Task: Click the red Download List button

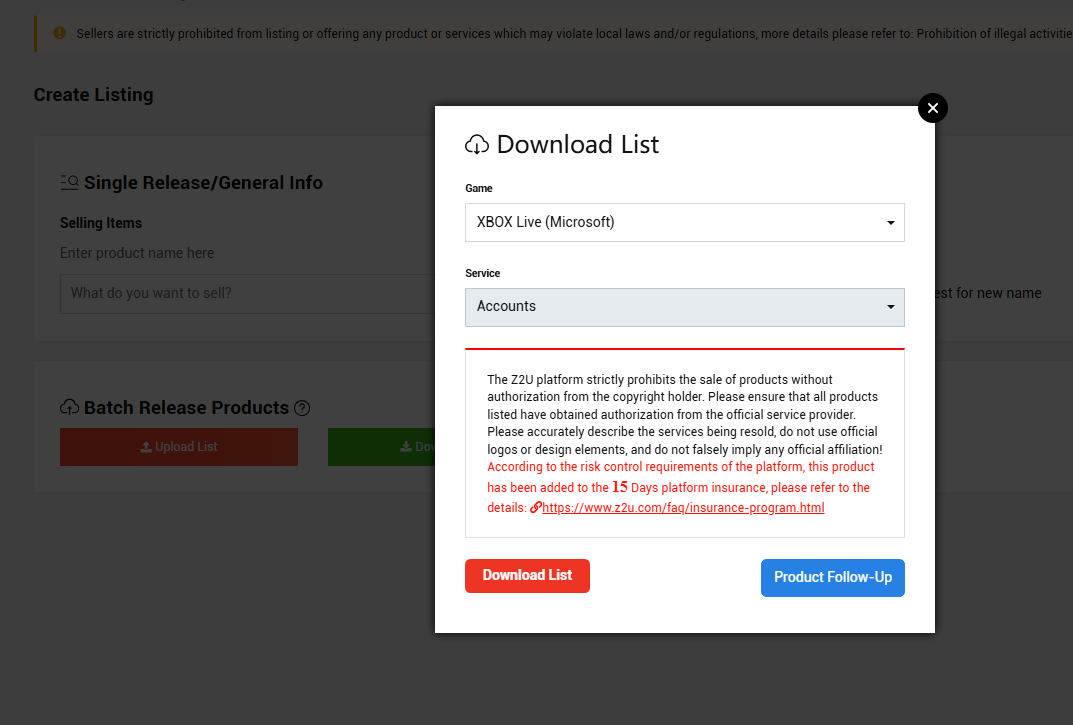Action: pyautogui.click(x=527, y=576)
